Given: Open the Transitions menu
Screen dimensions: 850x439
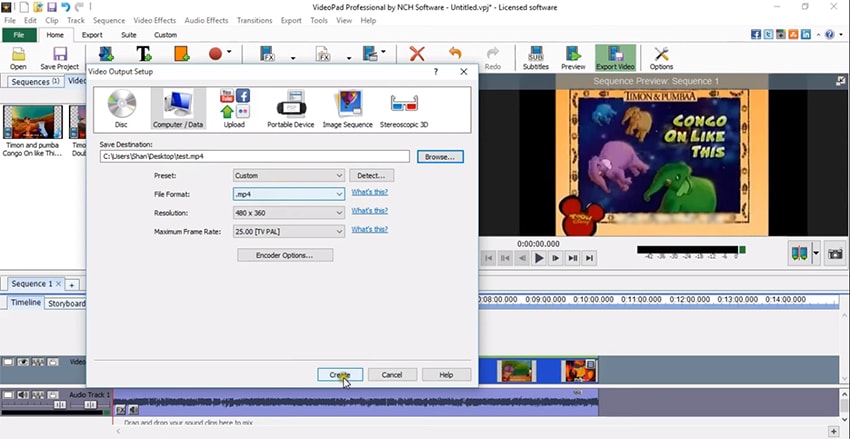Looking at the screenshot, I should (x=254, y=21).
